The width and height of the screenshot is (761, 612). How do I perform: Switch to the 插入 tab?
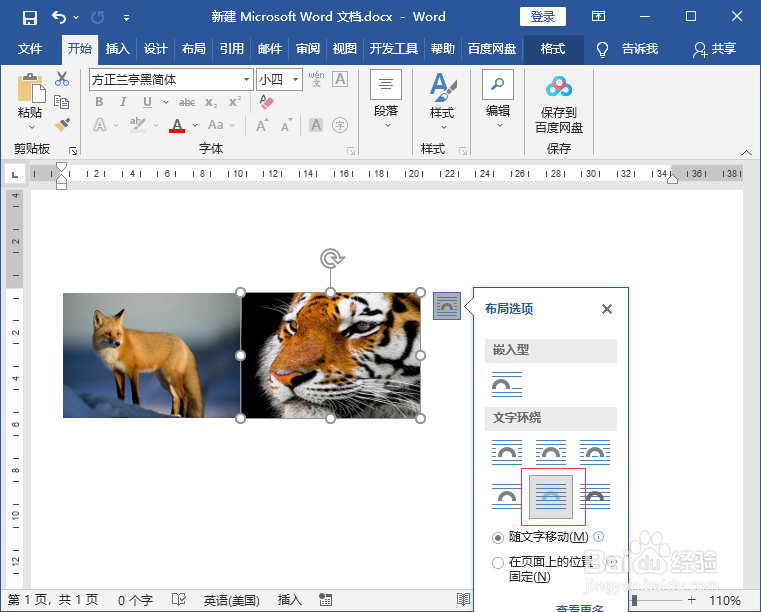[117, 49]
